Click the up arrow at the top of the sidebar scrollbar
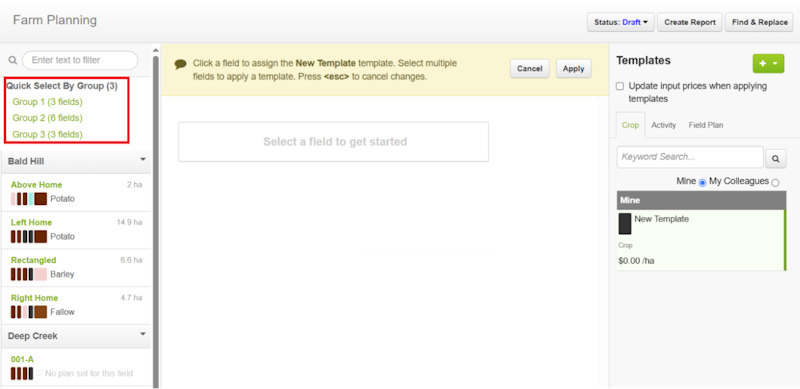 pos(156,51)
